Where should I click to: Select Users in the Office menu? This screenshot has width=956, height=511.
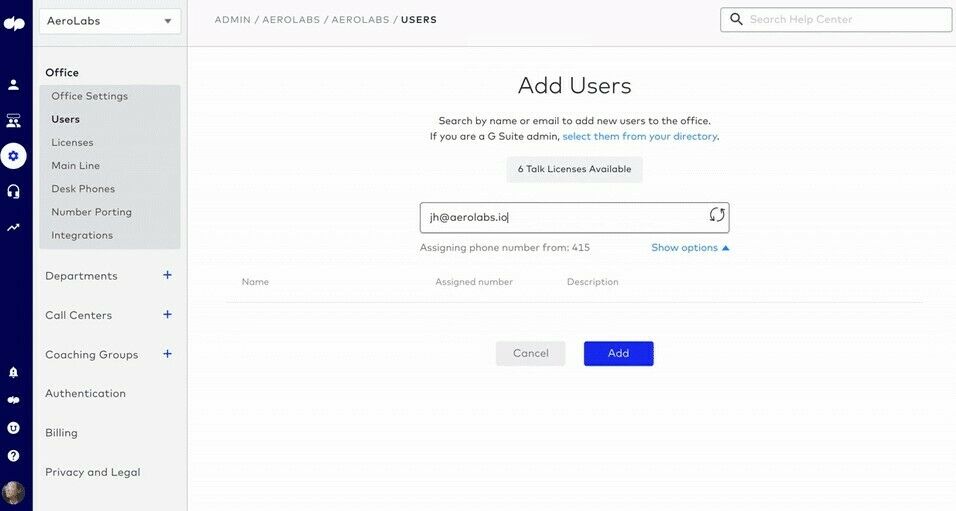pyautogui.click(x=65, y=119)
